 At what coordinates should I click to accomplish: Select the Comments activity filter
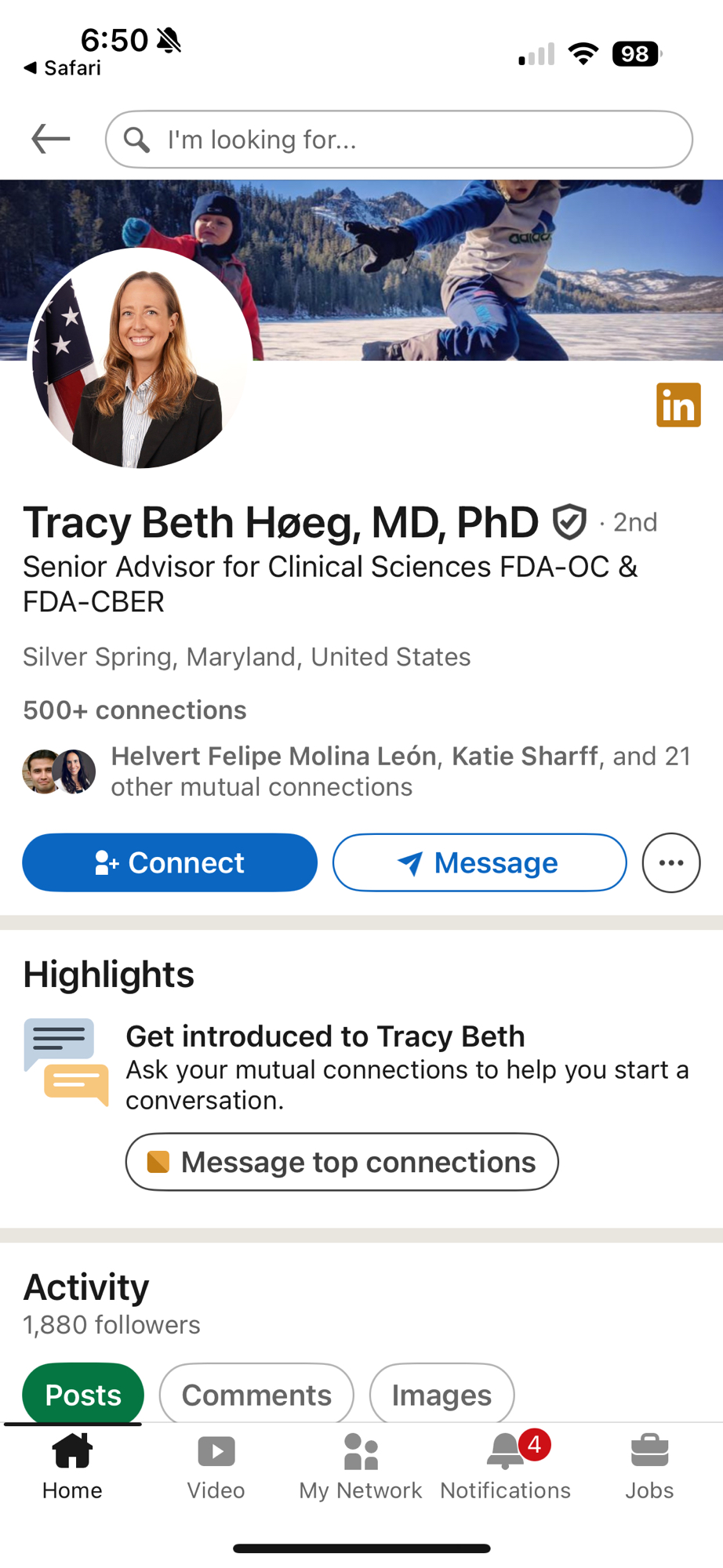coord(256,1395)
